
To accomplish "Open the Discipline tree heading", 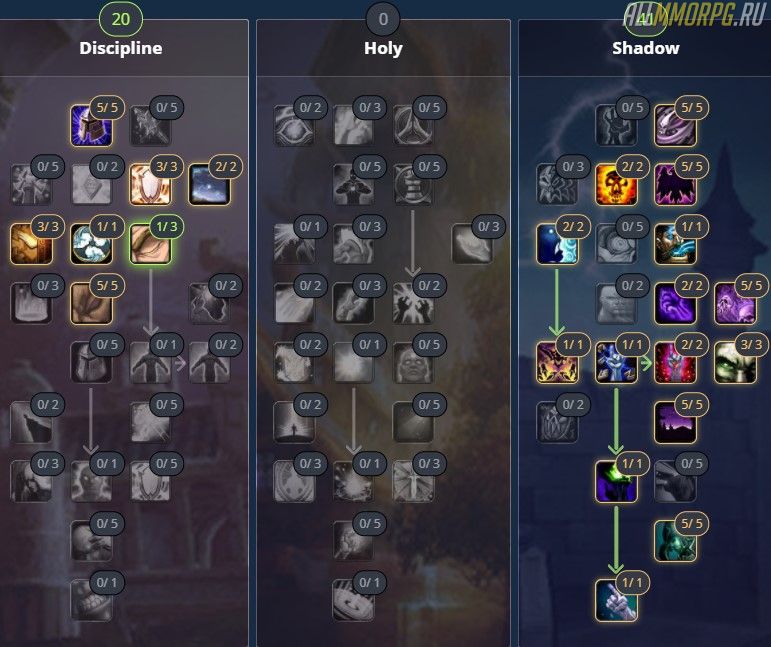I will coord(120,48).
